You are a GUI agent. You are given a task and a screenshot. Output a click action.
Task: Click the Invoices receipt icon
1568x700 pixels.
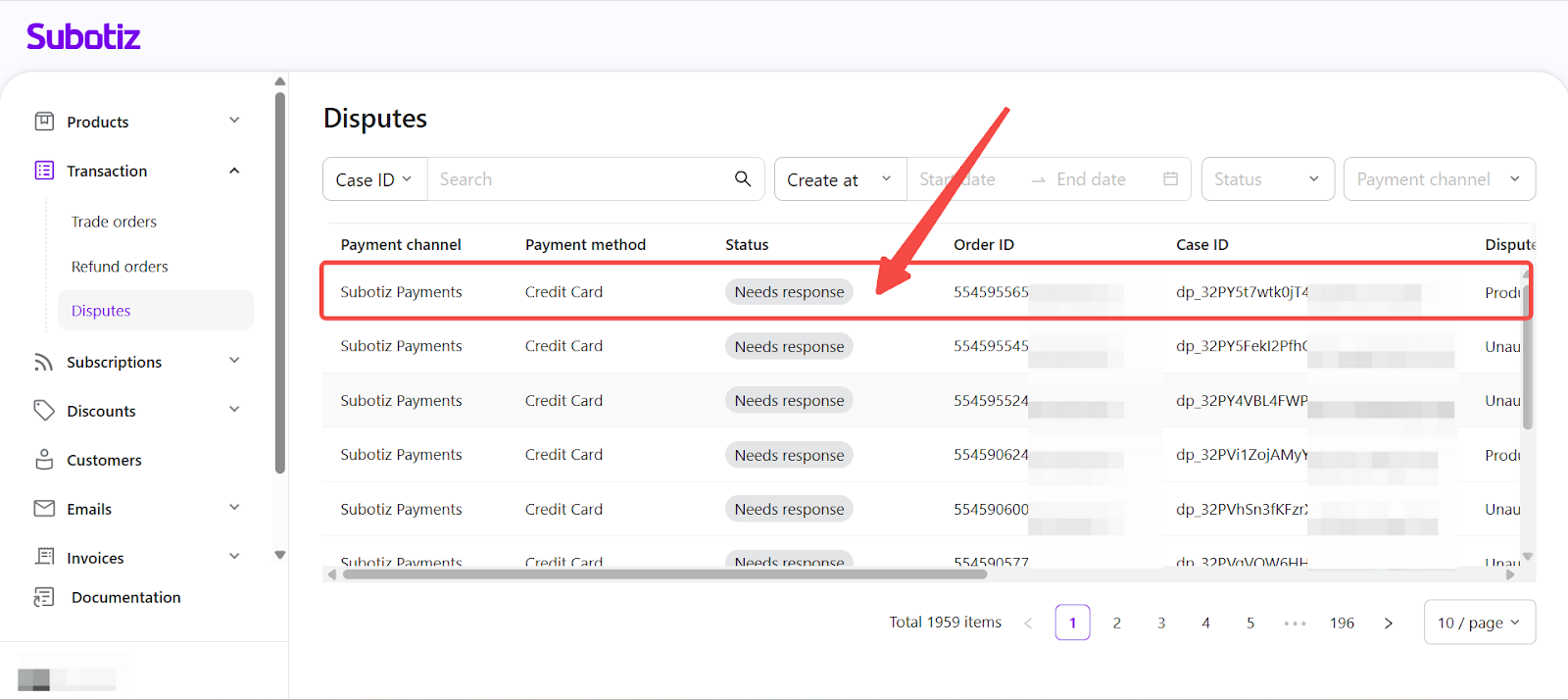(x=44, y=557)
